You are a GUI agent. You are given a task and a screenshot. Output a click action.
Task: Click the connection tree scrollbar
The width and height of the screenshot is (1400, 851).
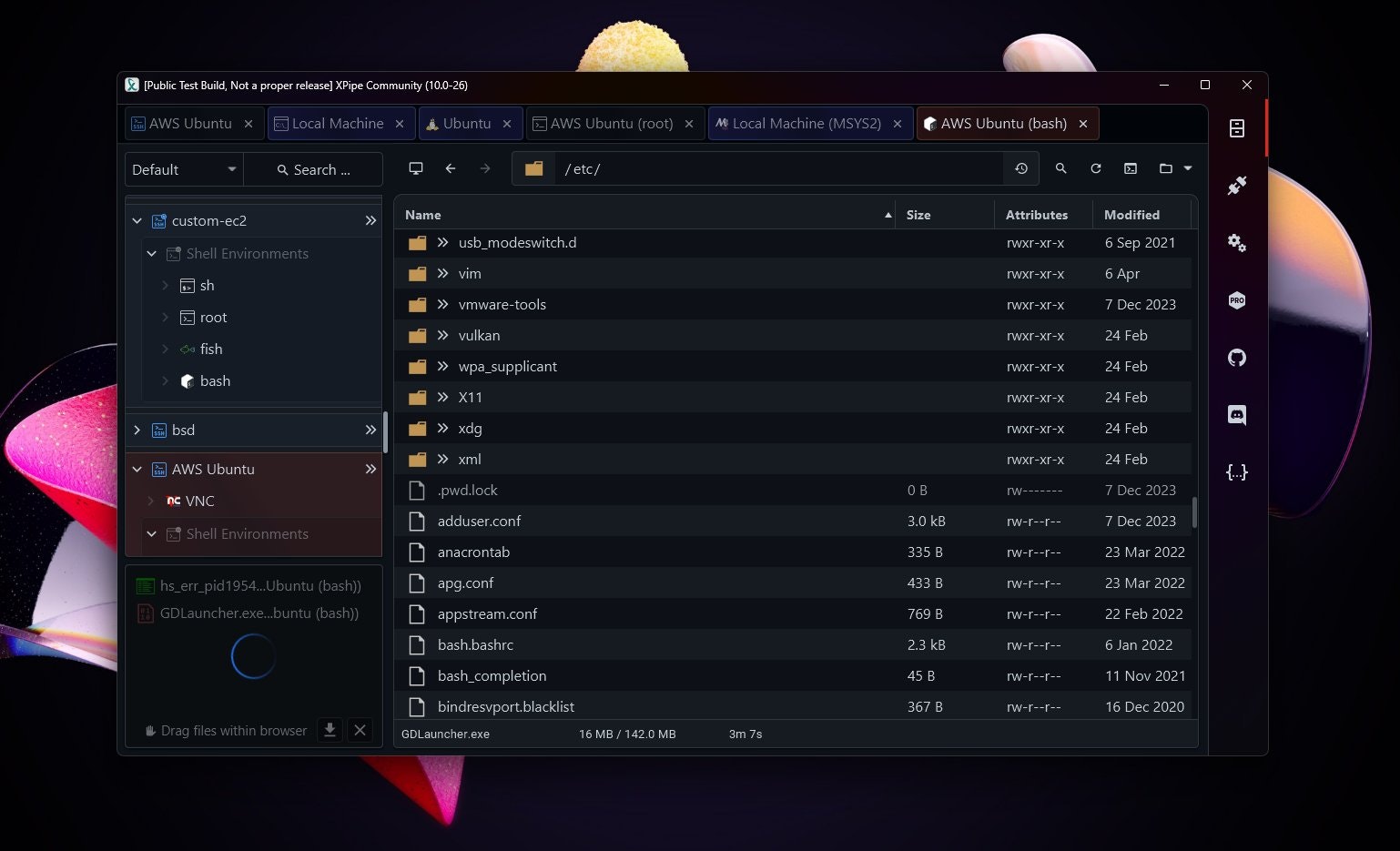385,432
